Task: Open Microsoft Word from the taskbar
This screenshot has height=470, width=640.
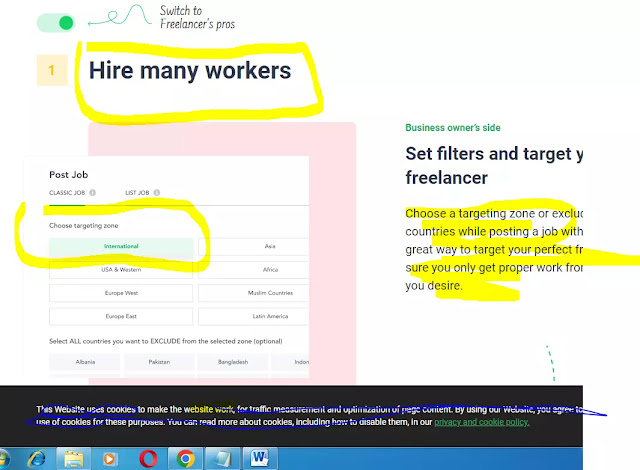Action: tap(260, 458)
